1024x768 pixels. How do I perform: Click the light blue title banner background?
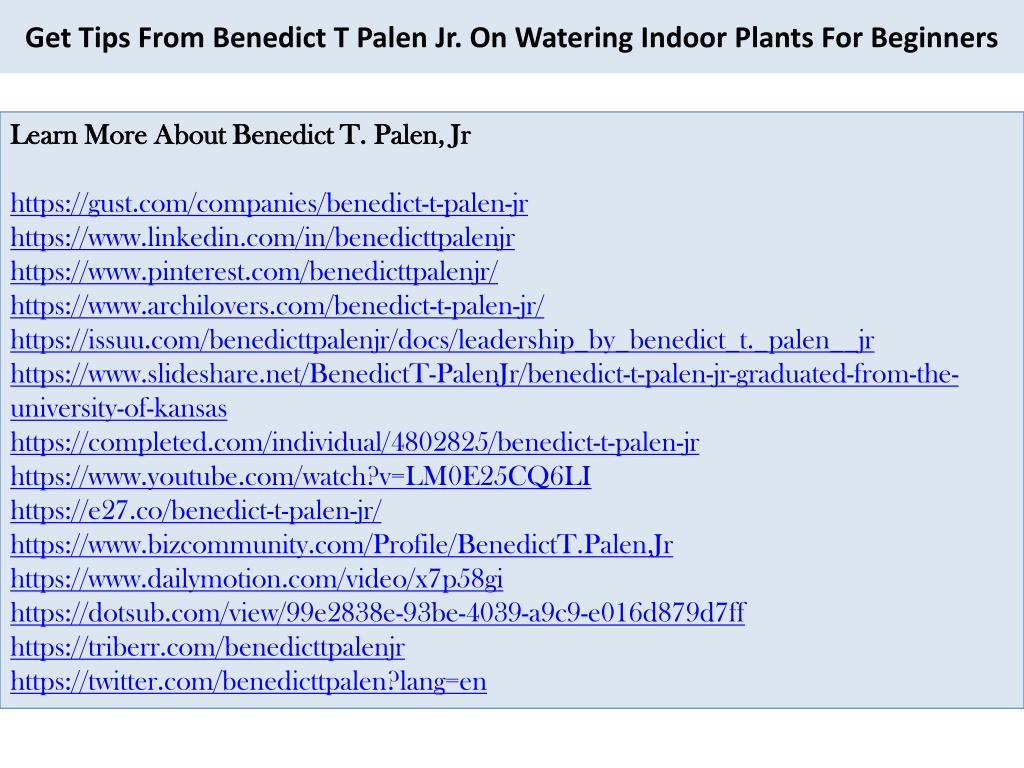point(511,64)
